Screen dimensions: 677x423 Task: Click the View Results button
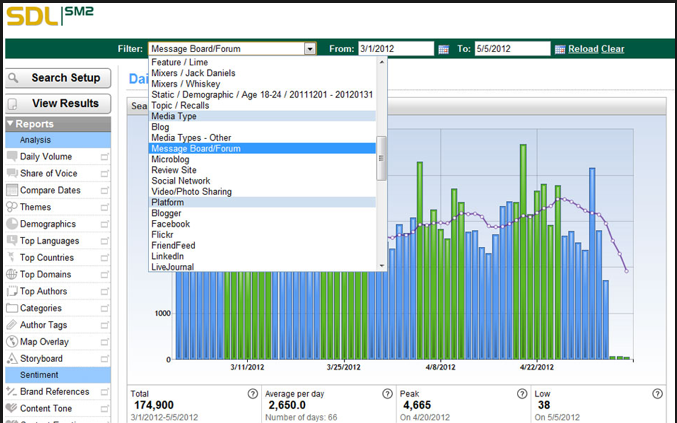[x=56, y=103]
